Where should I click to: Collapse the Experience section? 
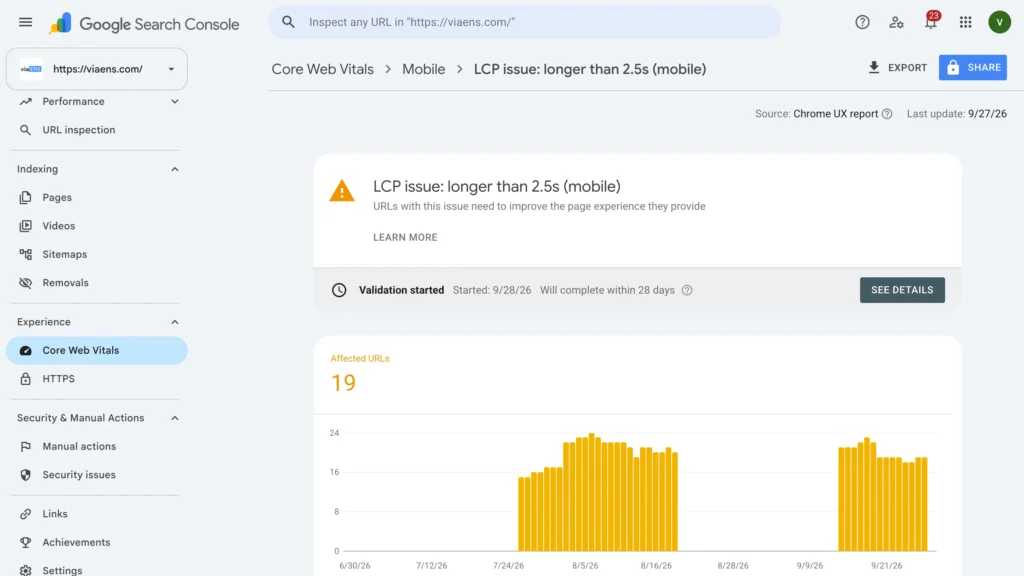click(174, 322)
